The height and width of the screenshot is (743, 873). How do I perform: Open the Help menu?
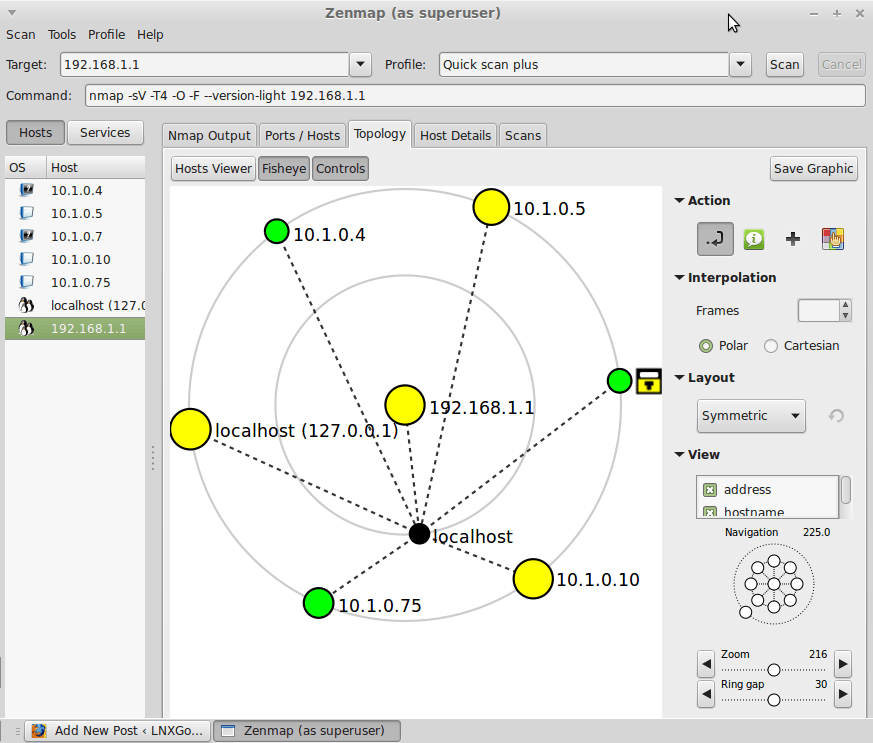[150, 35]
